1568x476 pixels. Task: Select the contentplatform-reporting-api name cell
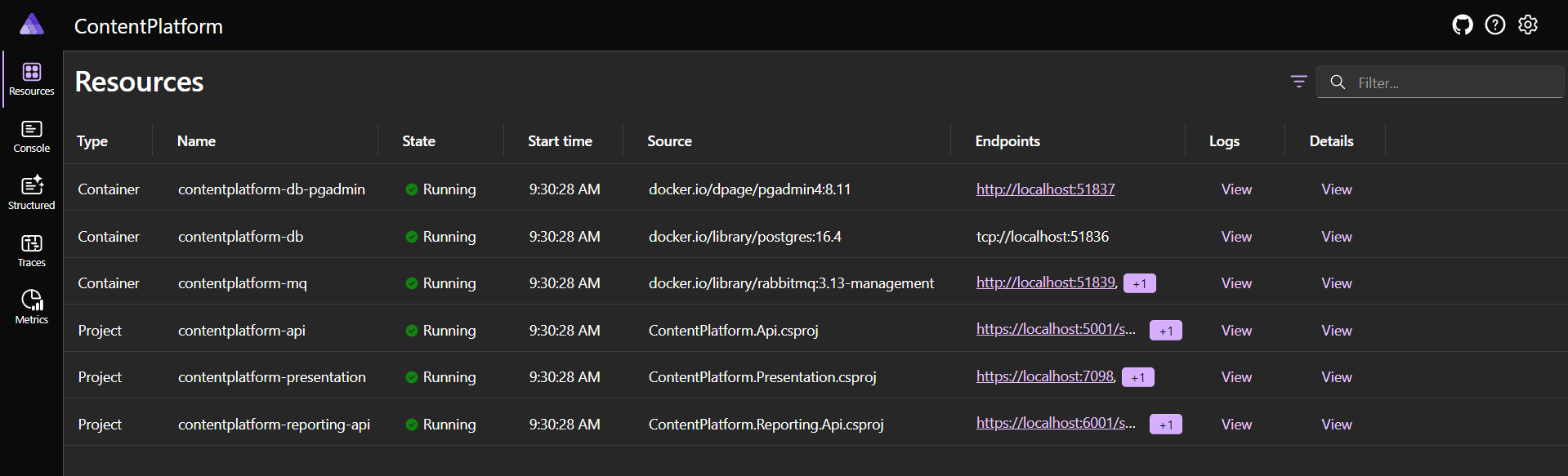pyautogui.click(x=274, y=425)
